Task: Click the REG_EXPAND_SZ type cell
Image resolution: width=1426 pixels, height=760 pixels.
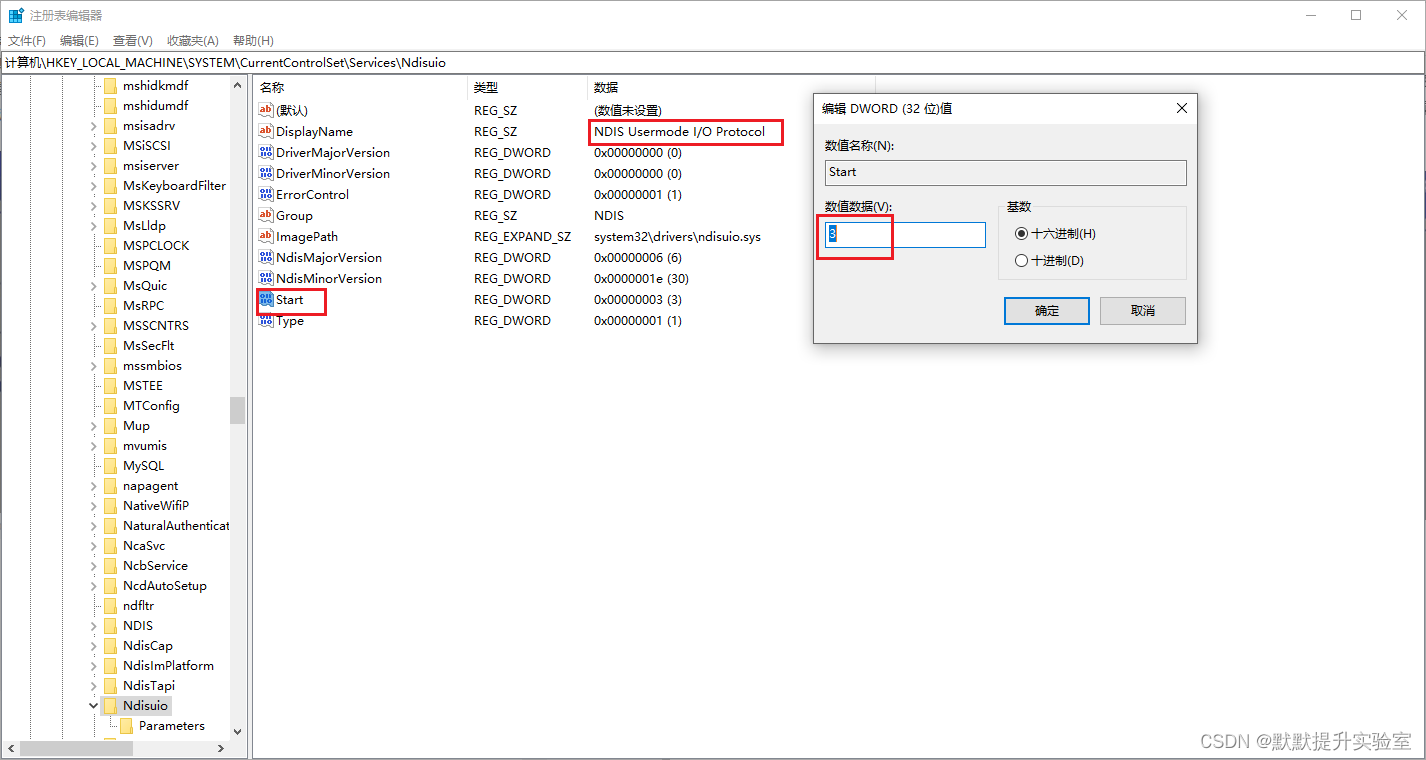Action: point(522,237)
